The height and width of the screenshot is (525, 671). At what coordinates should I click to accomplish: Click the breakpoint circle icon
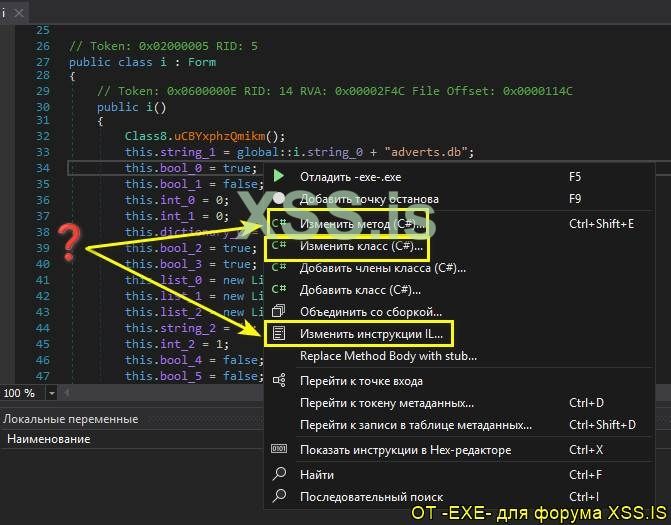pyautogui.click(x=279, y=198)
